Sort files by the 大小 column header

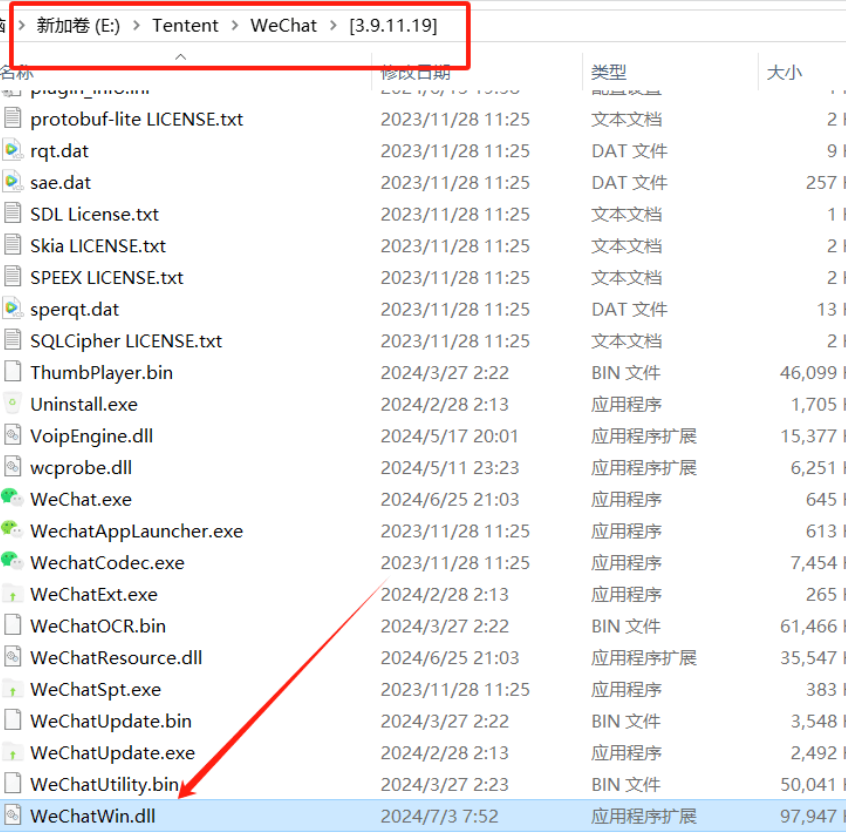click(784, 72)
